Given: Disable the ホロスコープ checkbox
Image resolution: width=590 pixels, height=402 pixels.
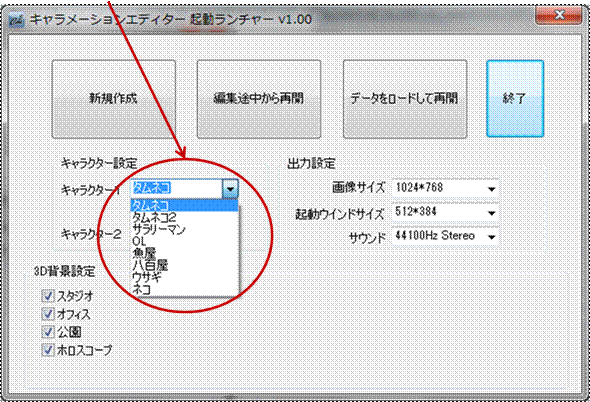Looking at the screenshot, I should 48,350.
